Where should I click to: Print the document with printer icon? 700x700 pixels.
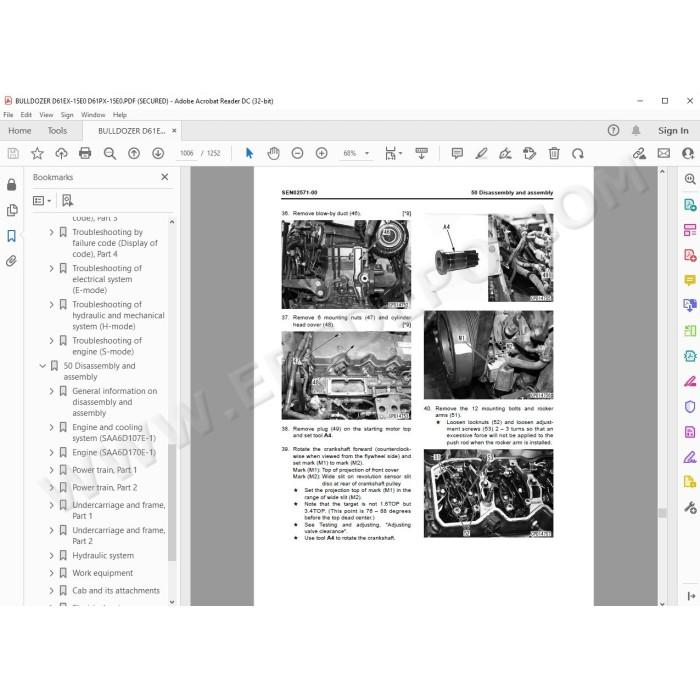coord(85,154)
